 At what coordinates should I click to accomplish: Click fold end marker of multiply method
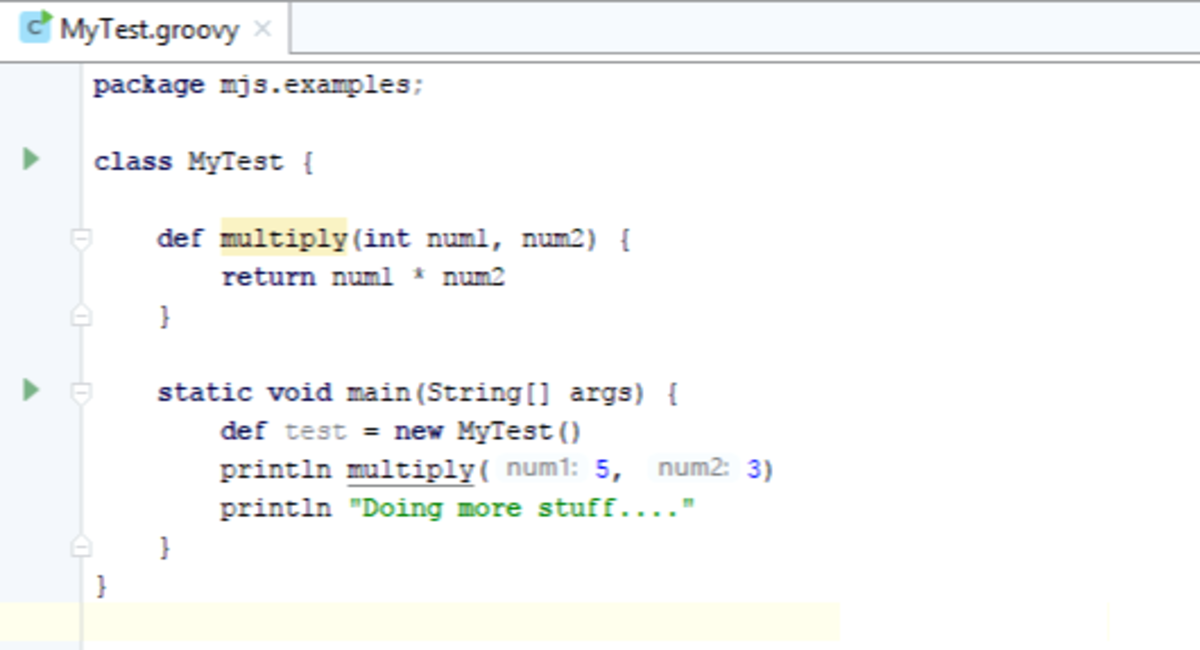(x=81, y=316)
